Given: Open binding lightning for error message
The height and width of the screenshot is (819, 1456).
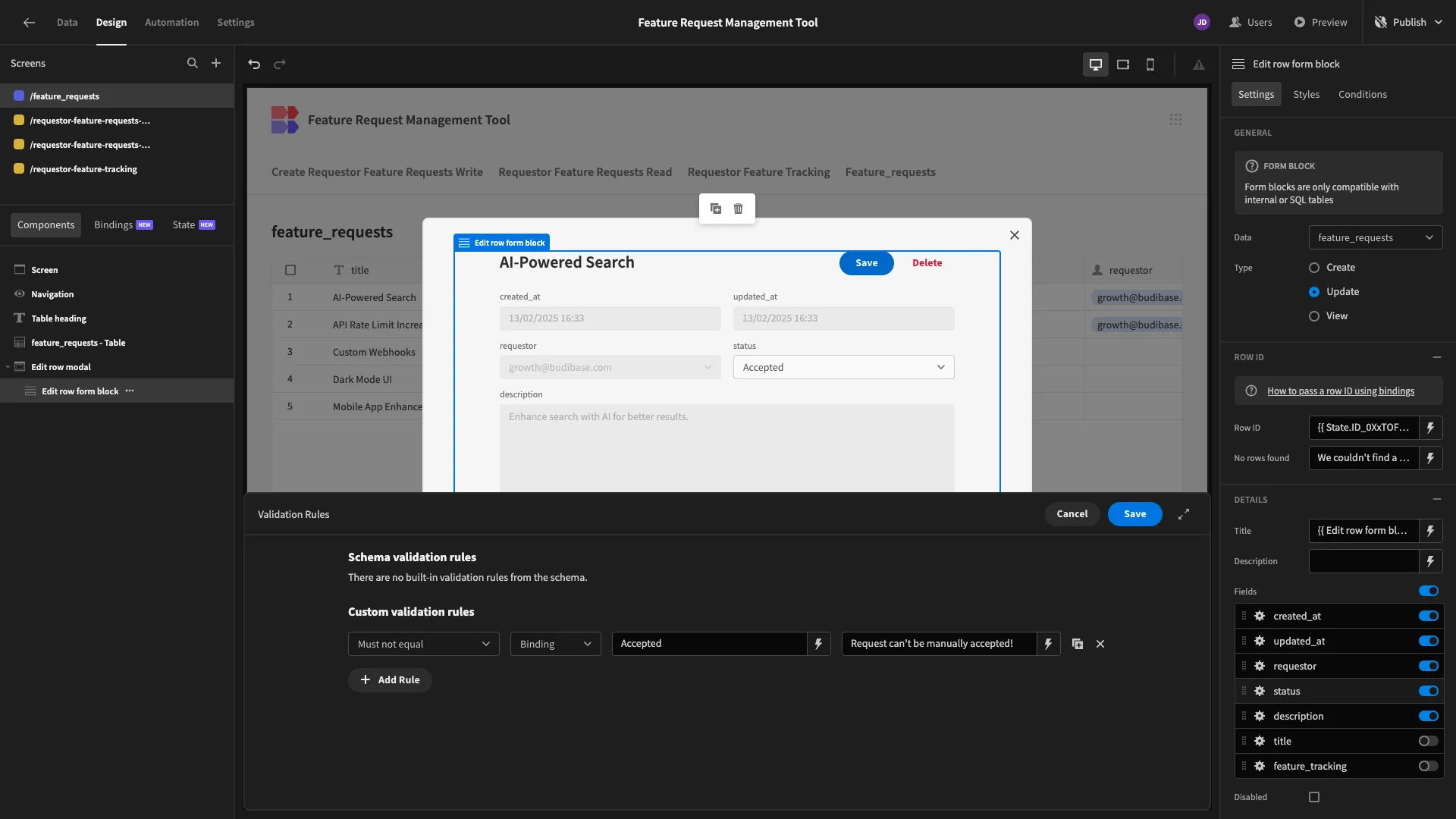Looking at the screenshot, I should pos(1048,644).
